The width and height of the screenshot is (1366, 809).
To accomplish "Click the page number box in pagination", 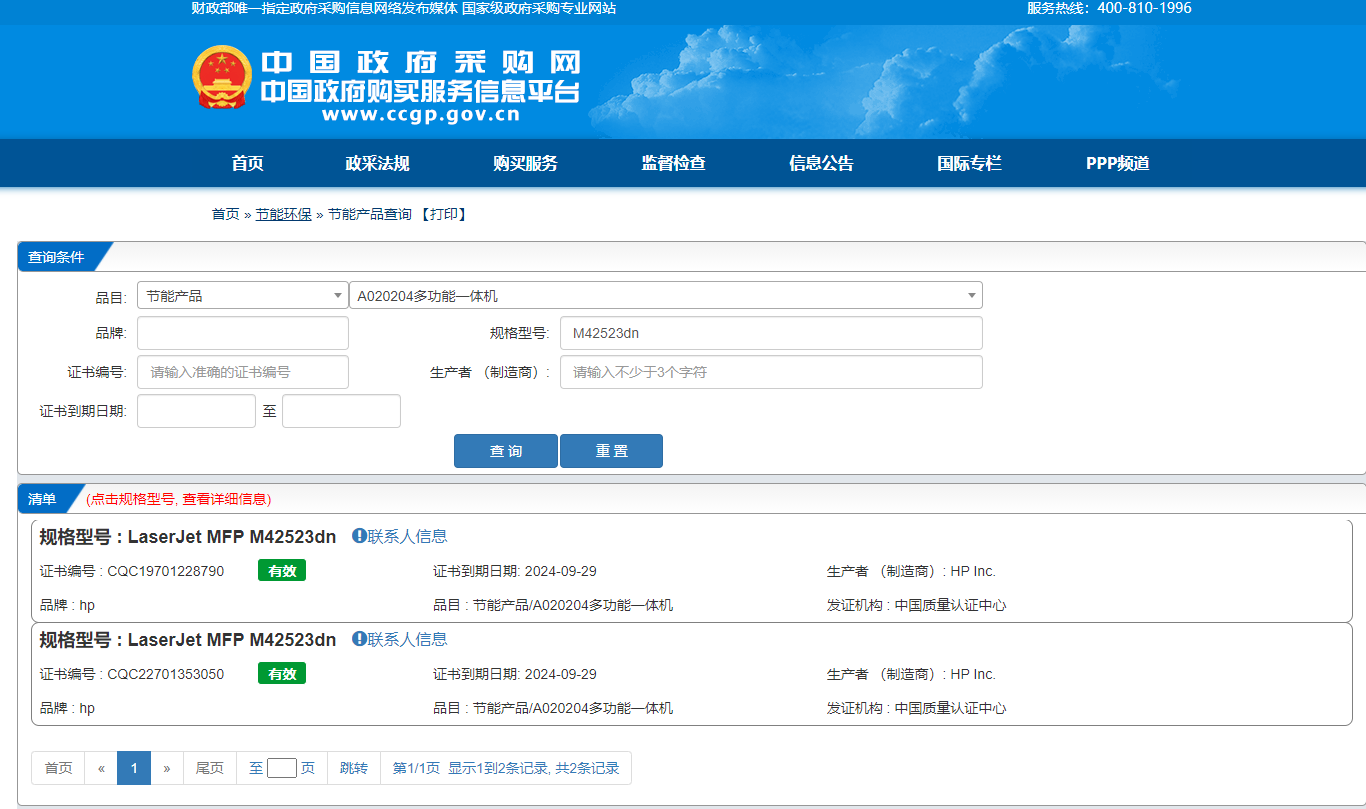I will tap(282, 768).
